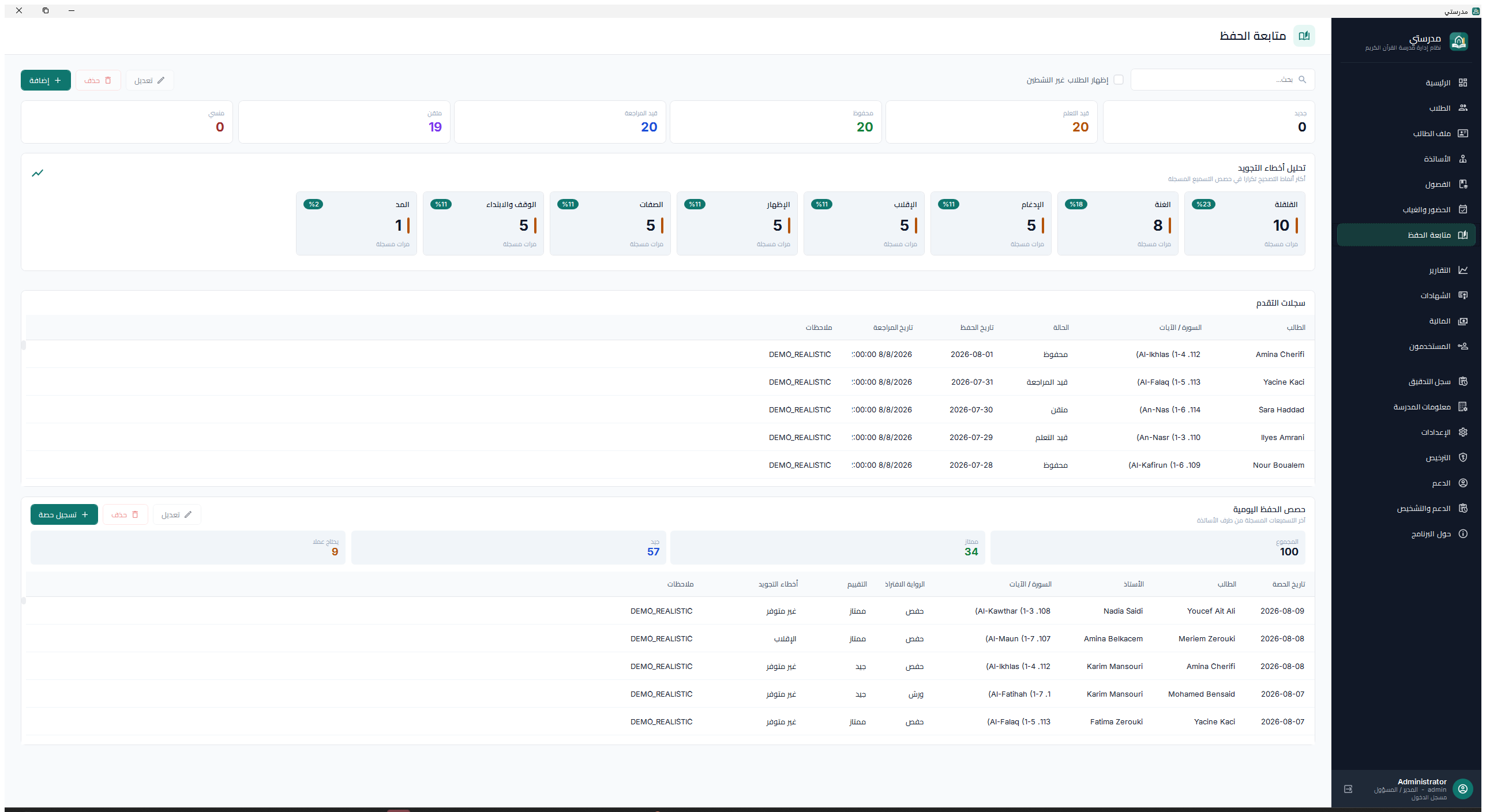Open the التقارير reports chart icon
The width and height of the screenshot is (1486, 812).
(1462, 270)
